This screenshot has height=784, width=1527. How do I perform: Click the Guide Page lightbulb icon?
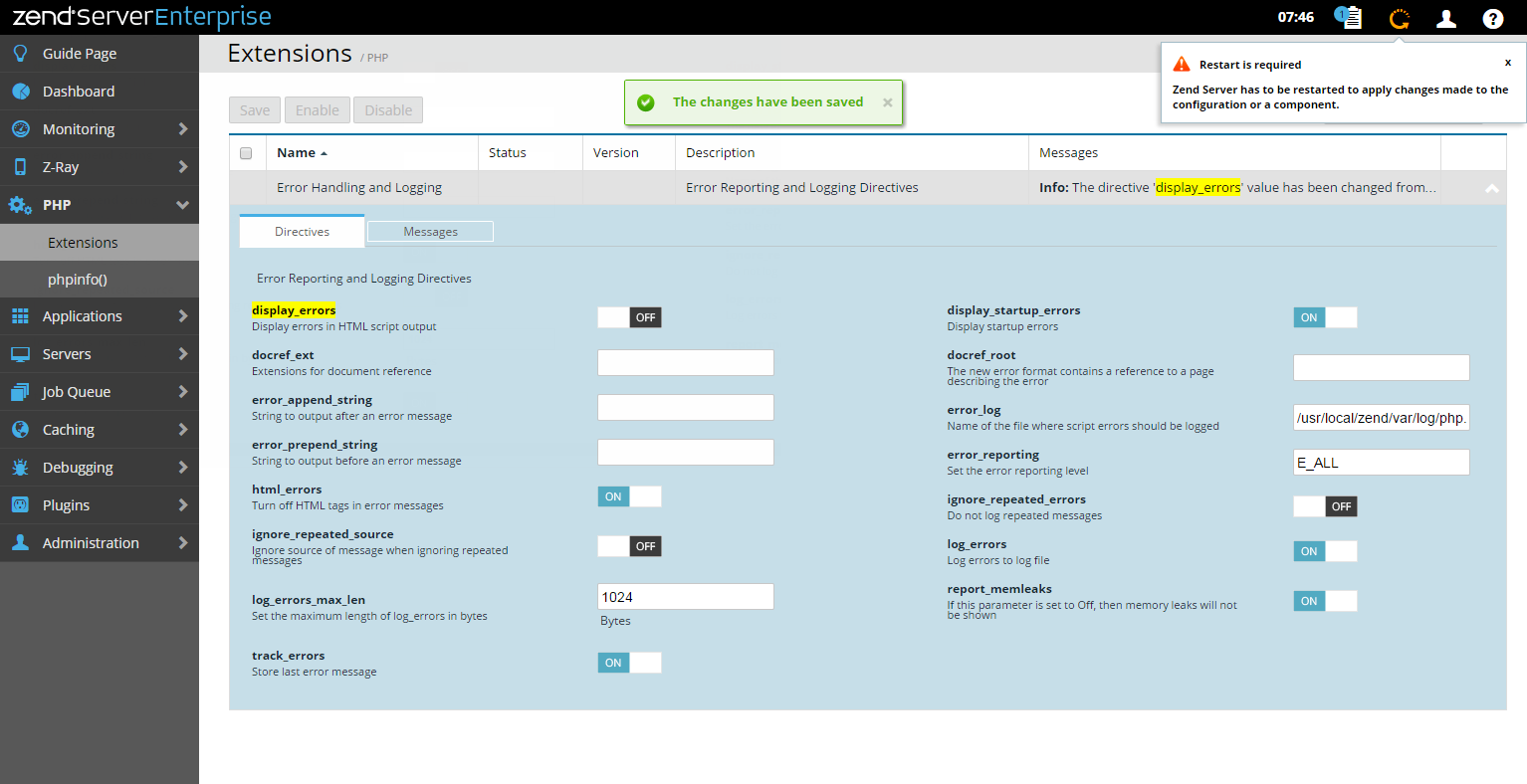click(20, 54)
